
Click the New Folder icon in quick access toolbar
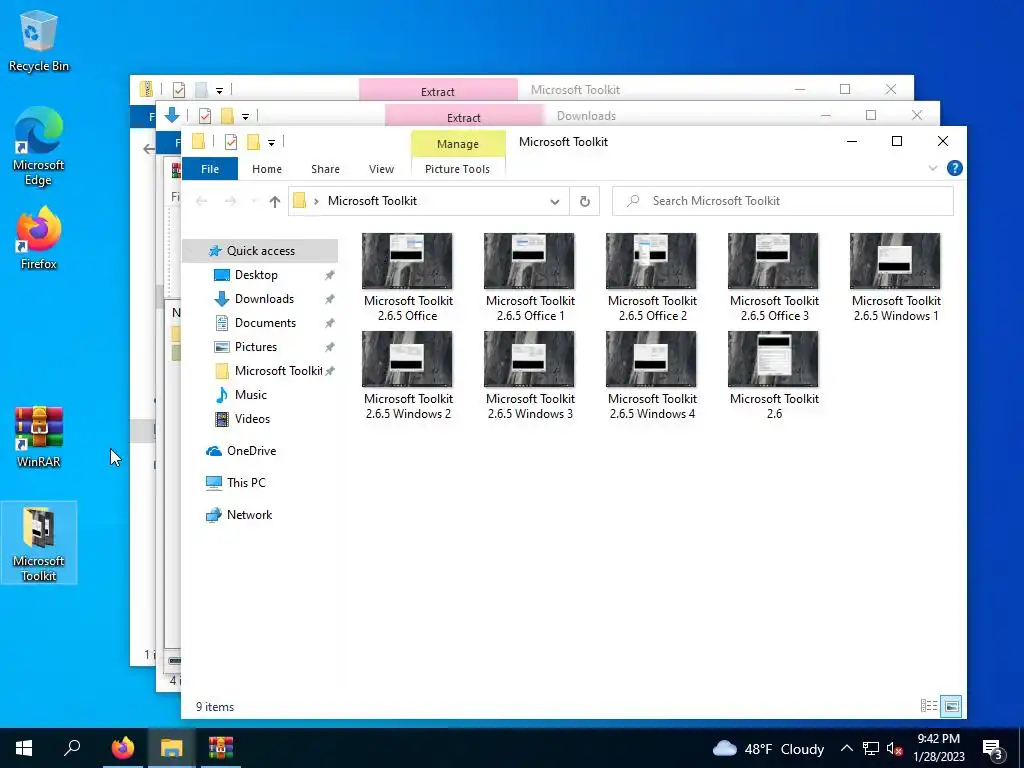click(x=253, y=142)
